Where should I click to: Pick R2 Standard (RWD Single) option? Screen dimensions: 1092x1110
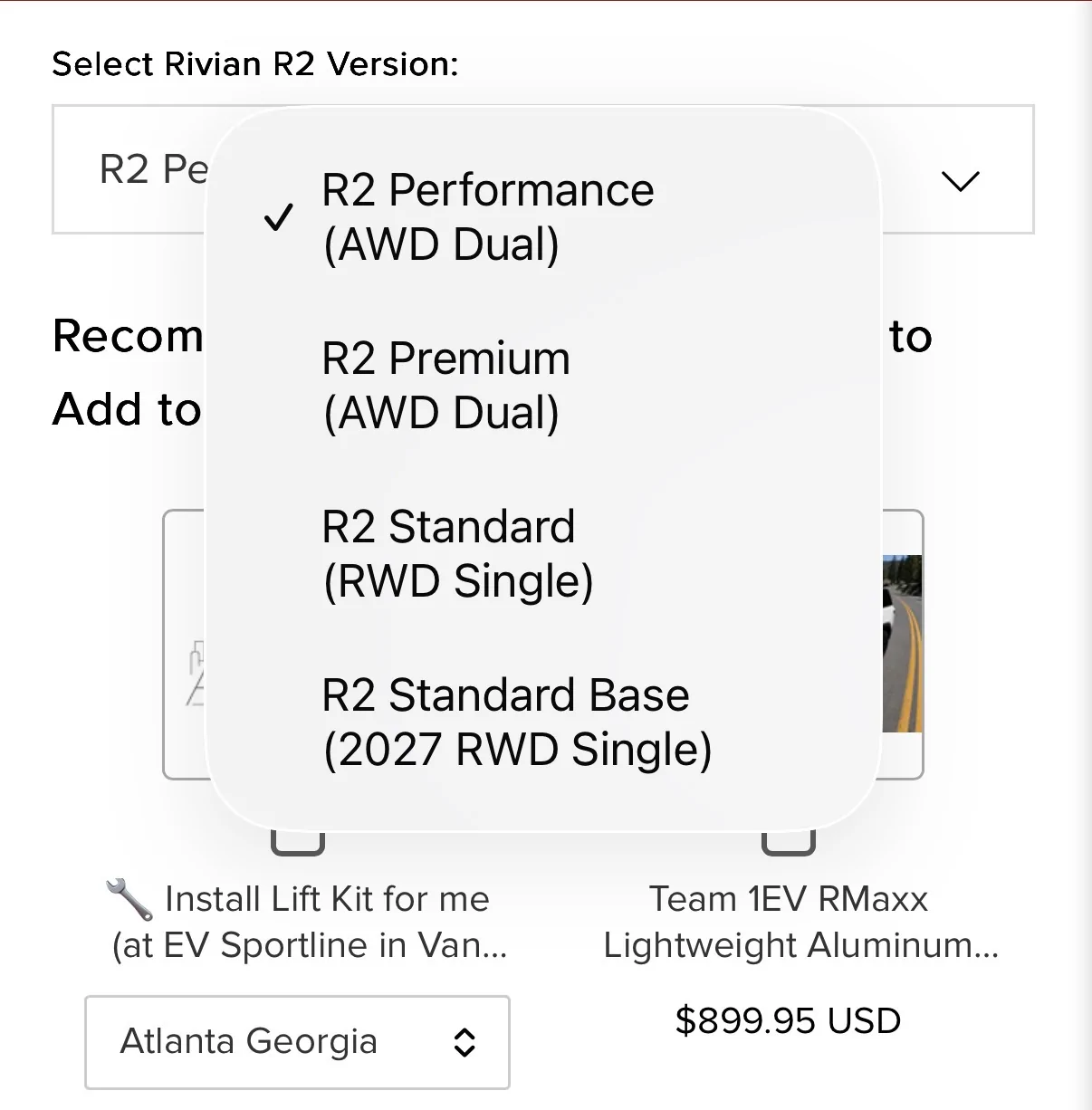543,554
